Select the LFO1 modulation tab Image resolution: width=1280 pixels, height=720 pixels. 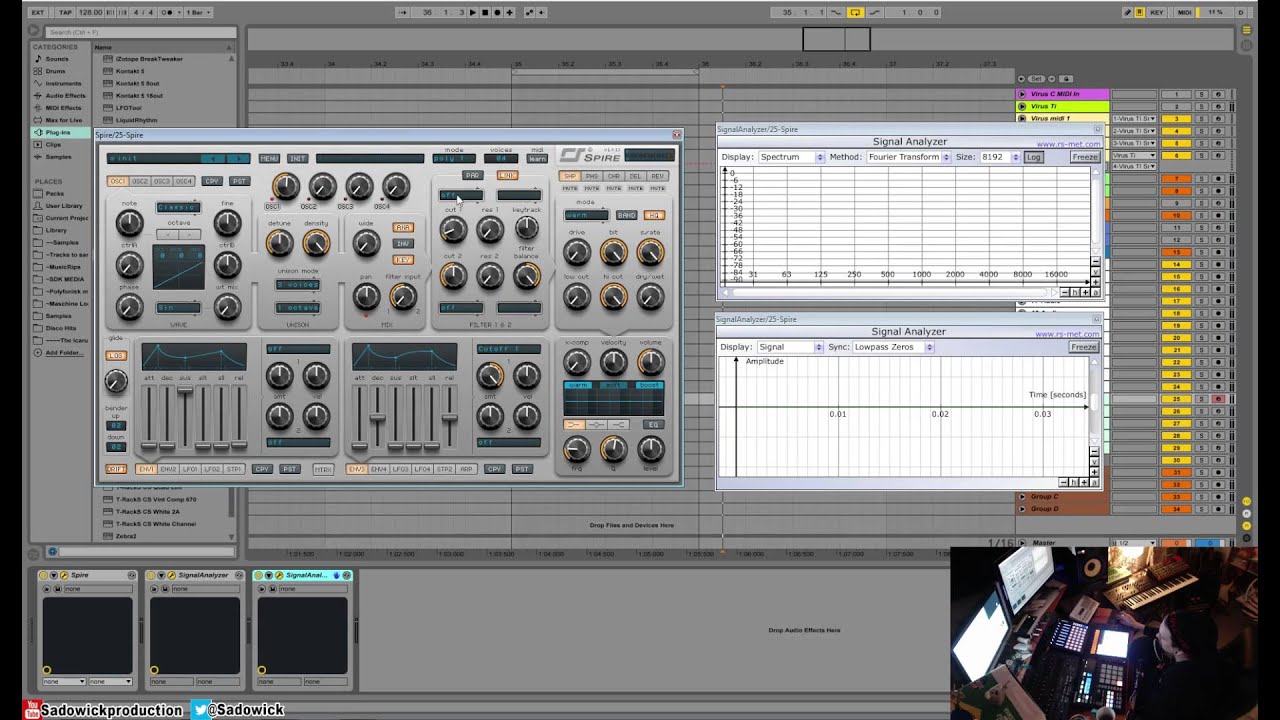(190, 469)
